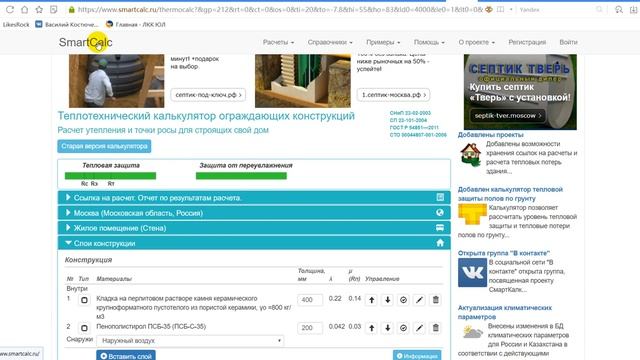The image size is (640, 360).
Task: Open the Василий Костюче... bookmark
Action: (x=67, y=24)
